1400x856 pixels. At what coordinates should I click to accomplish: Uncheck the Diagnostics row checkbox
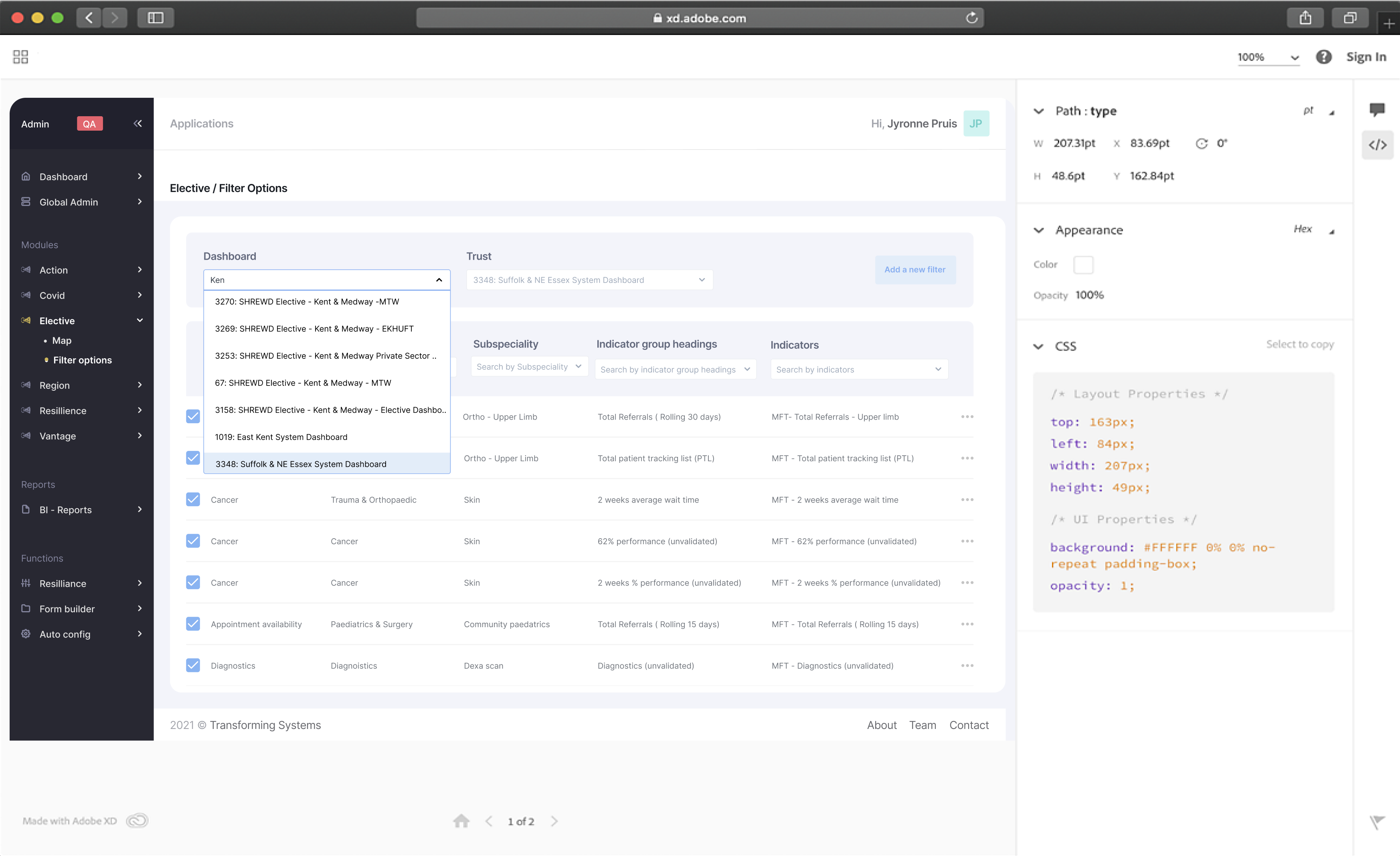pos(193,665)
